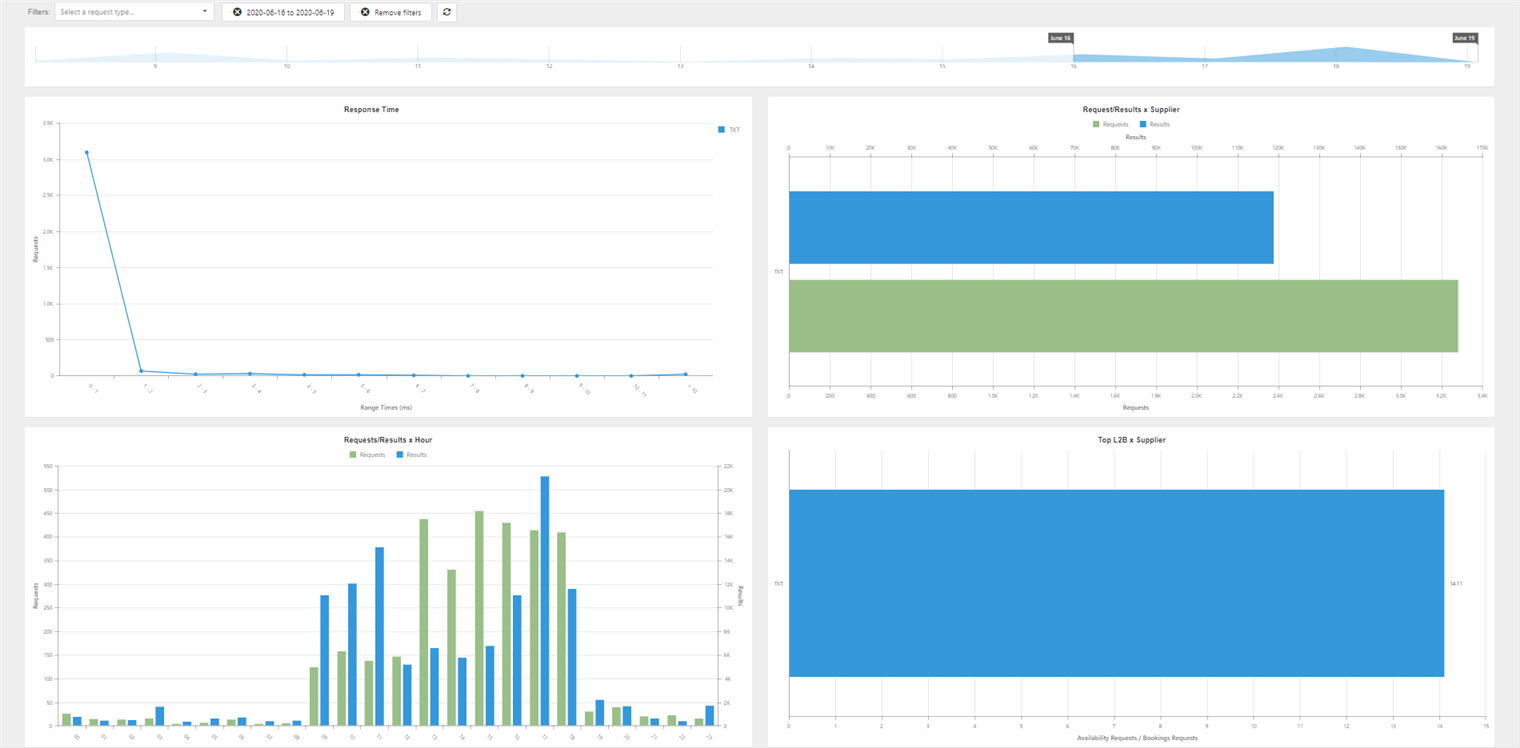Select the Response Time chart title
This screenshot has height=748, width=1520.
point(371,109)
